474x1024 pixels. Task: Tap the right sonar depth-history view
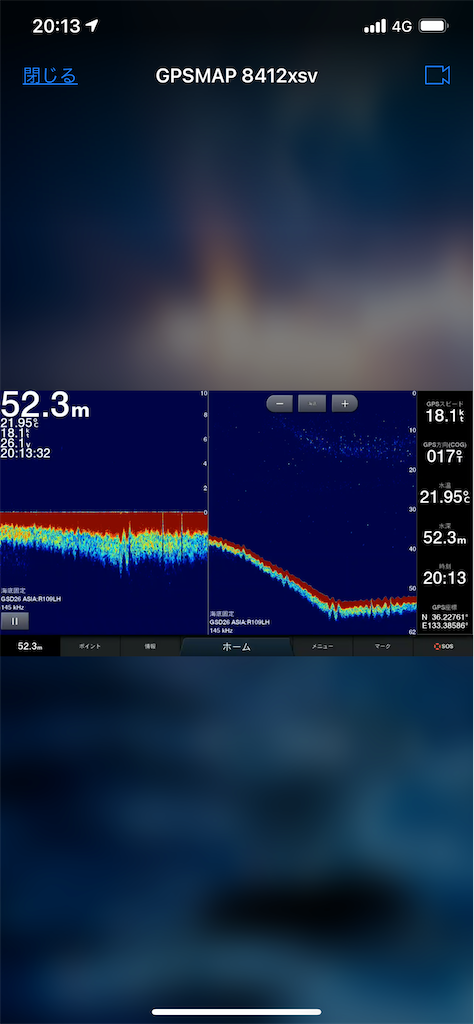(313, 513)
